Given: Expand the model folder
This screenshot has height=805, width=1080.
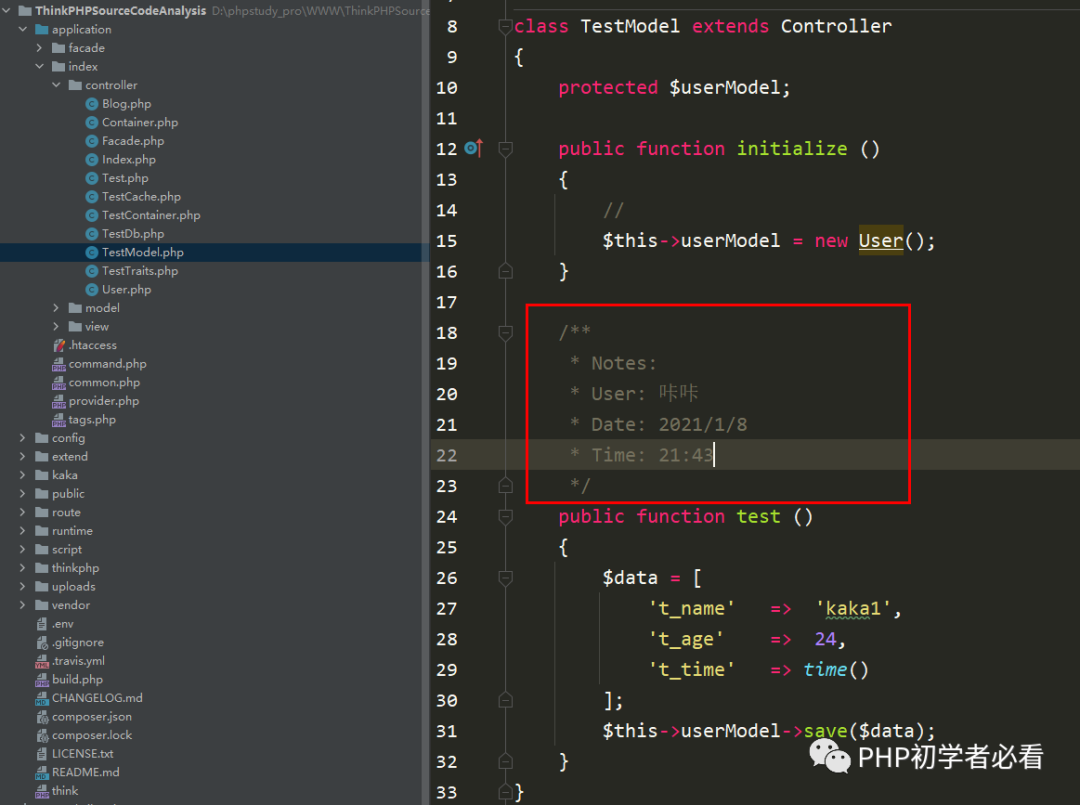Looking at the screenshot, I should click(56, 309).
